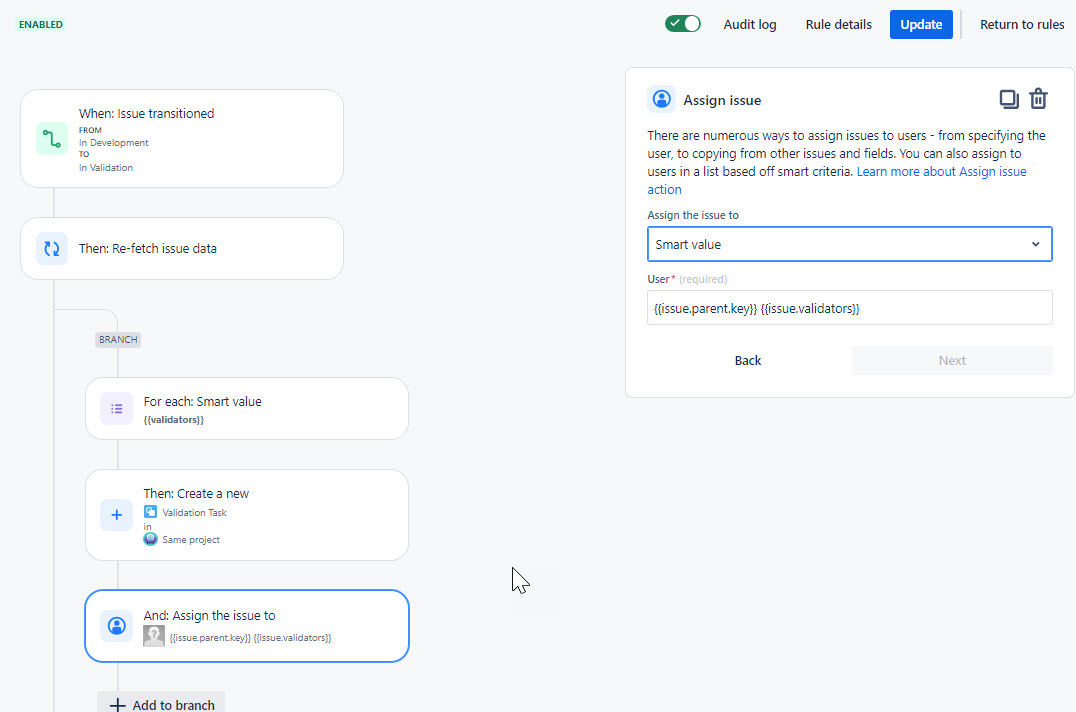Click the Next button

point(952,361)
